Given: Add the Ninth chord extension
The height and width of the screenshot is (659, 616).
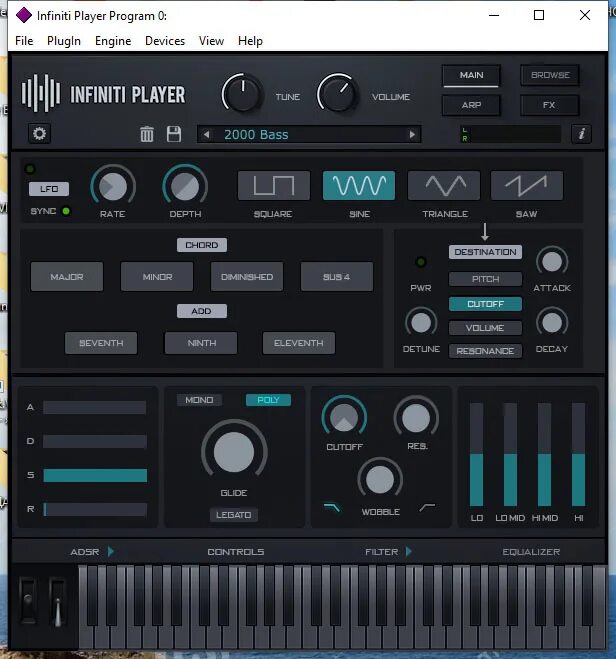Looking at the screenshot, I should coord(201,343).
